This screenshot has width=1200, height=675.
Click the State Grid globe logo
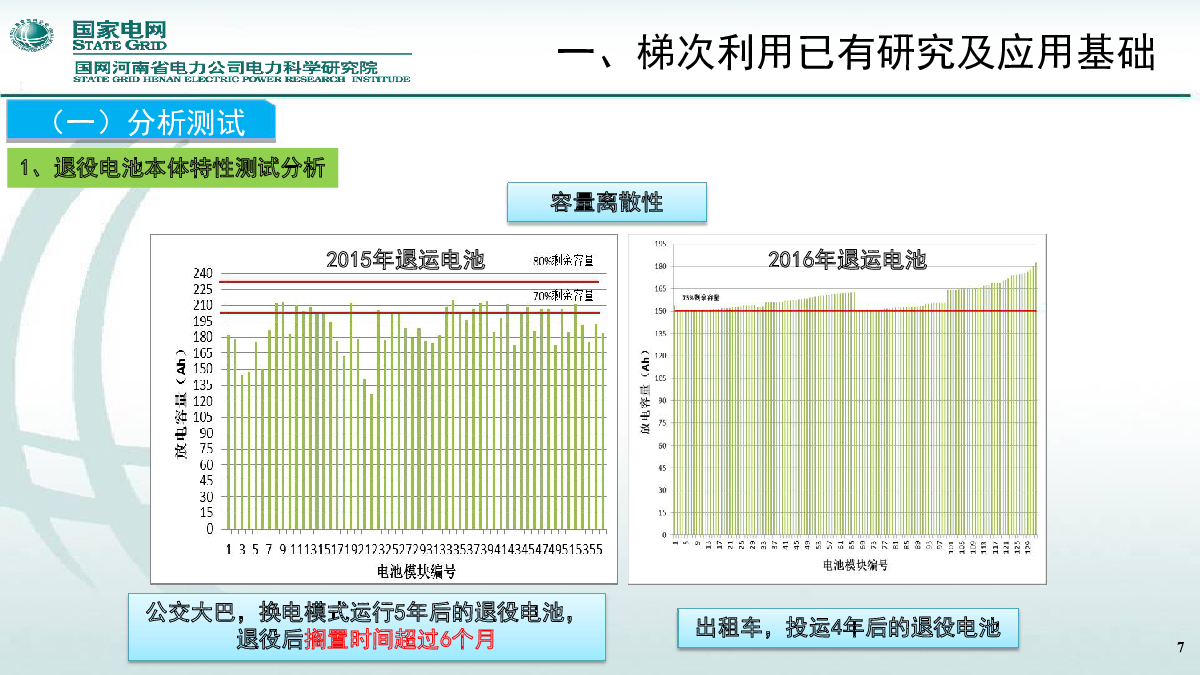click(x=32, y=36)
